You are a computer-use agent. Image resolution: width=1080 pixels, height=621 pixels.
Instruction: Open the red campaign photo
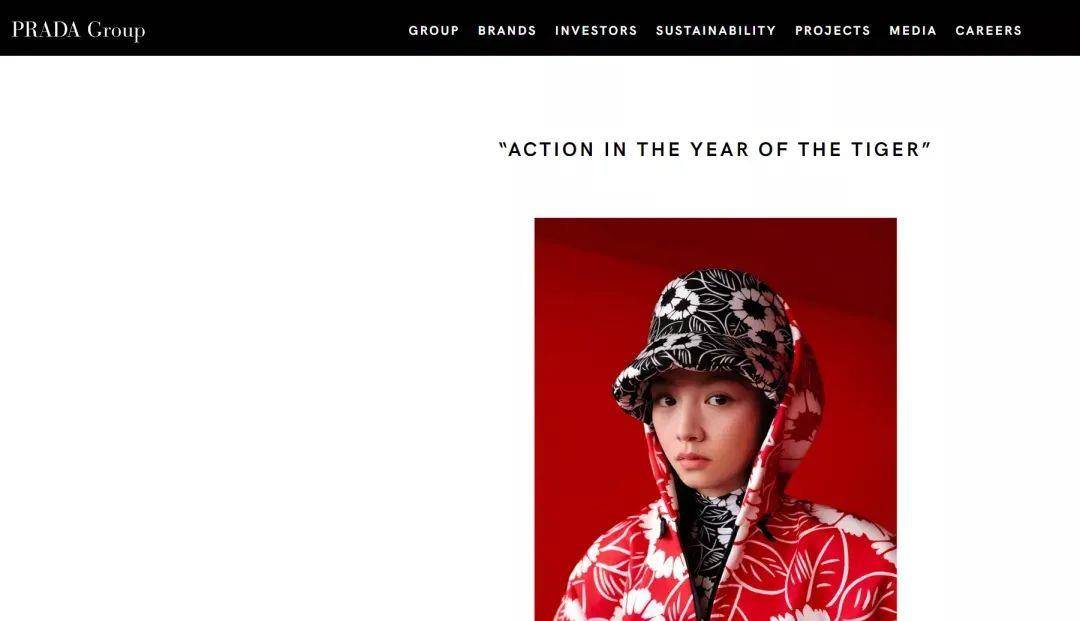[716, 419]
